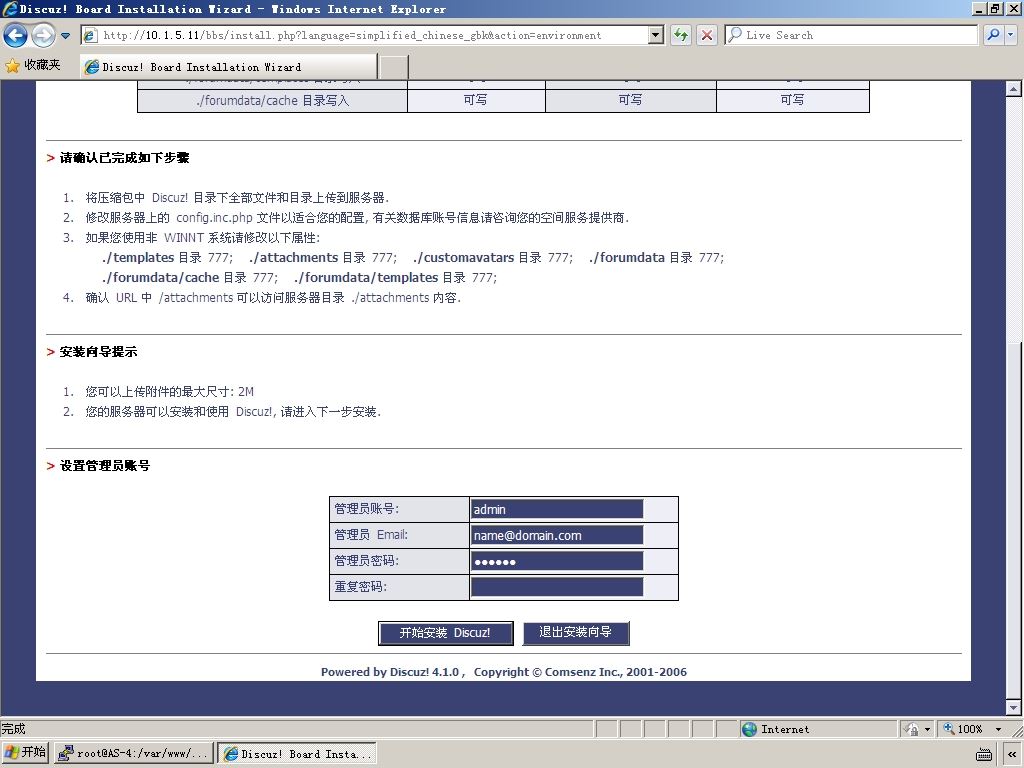Click the 您可以上传附件的最大尺寸: 2M line
1024x768 pixels.
point(169,392)
